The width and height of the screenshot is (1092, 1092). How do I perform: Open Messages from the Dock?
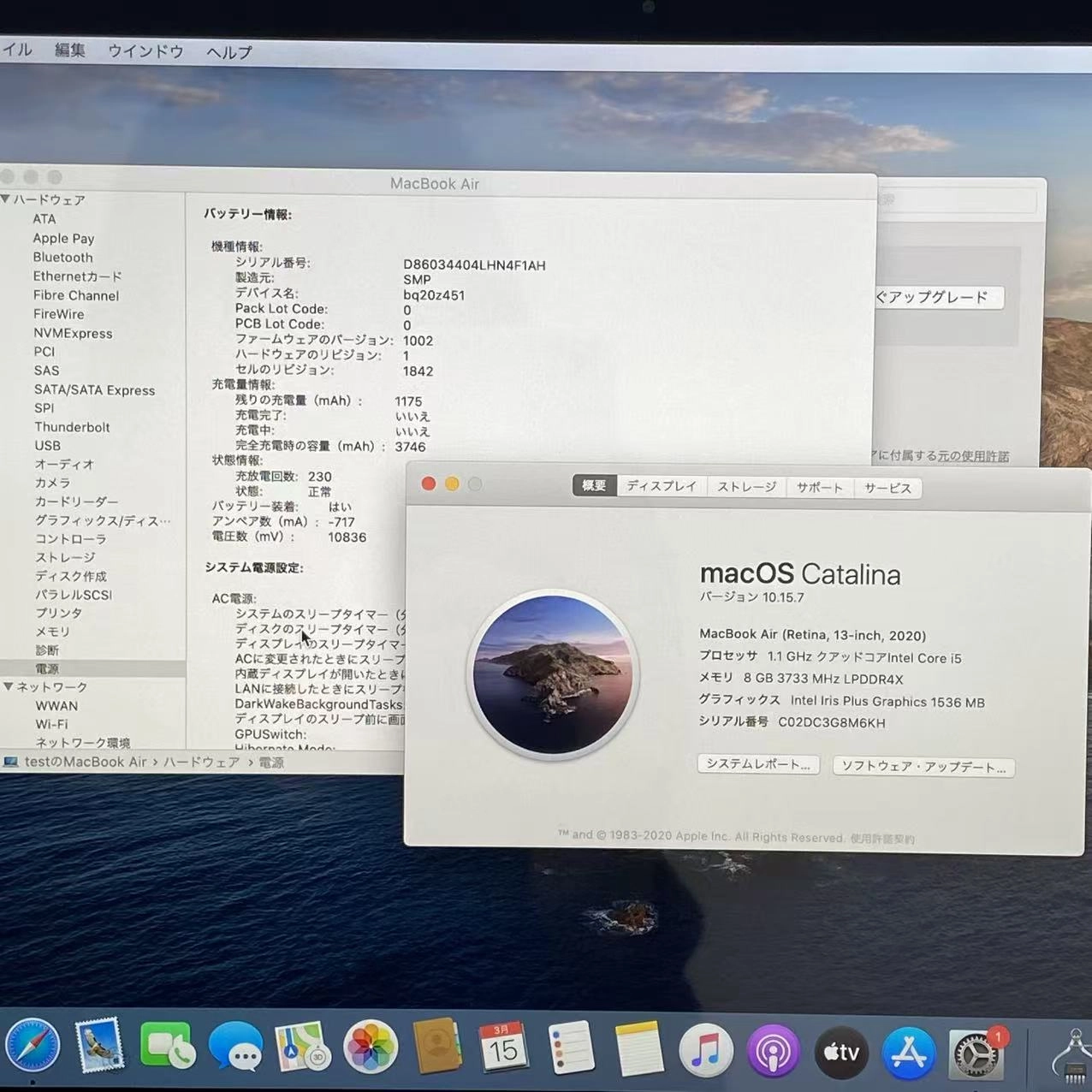click(x=235, y=1047)
